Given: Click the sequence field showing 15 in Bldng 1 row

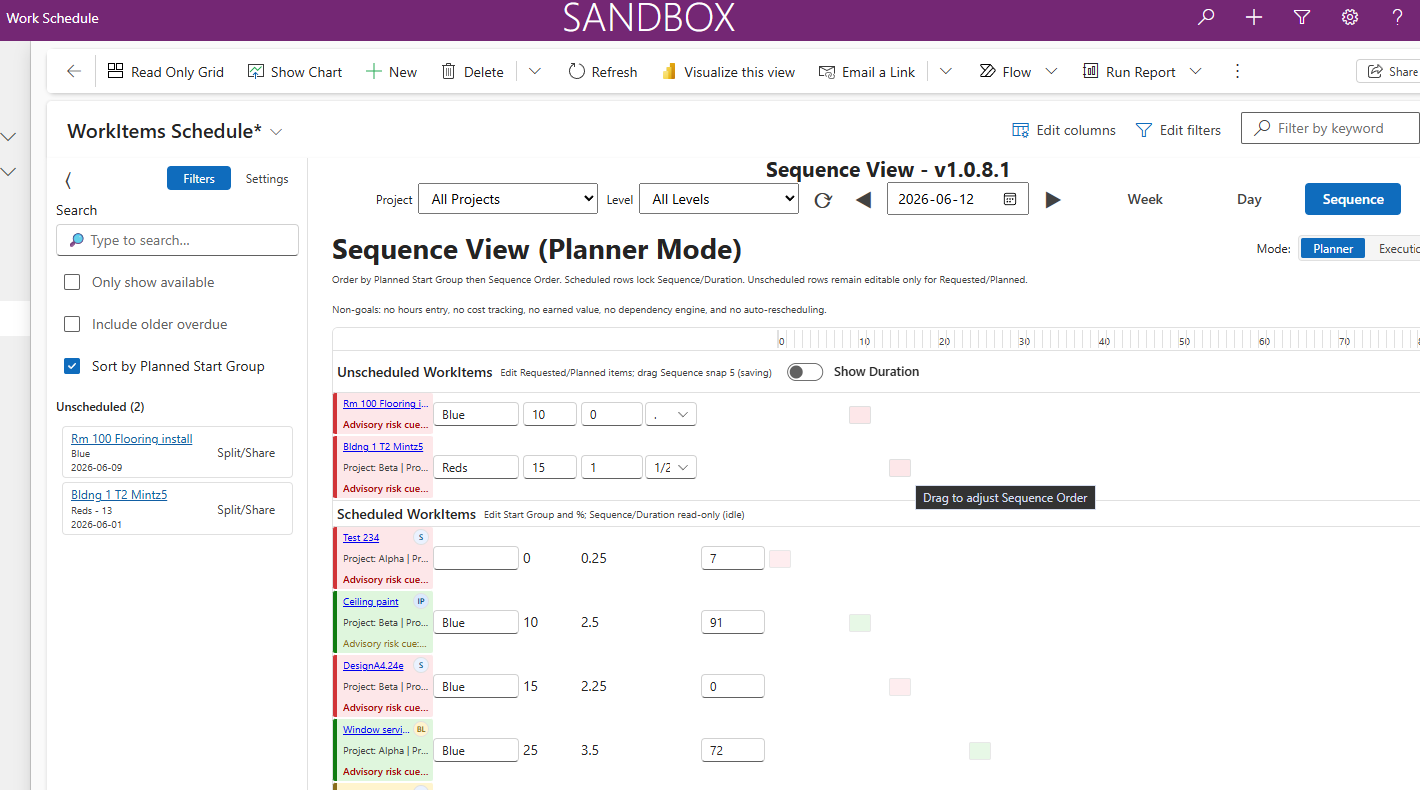Looking at the screenshot, I should pyautogui.click(x=549, y=467).
